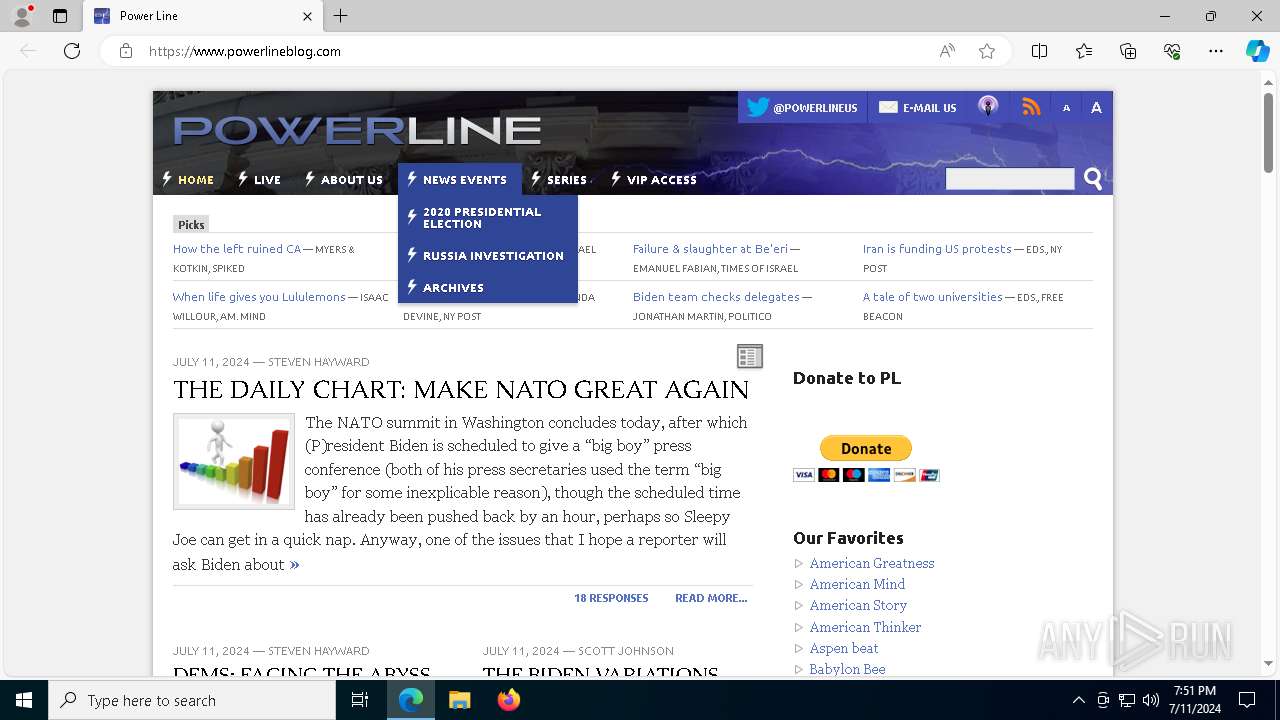Open the SERIES menu item

tap(559, 180)
